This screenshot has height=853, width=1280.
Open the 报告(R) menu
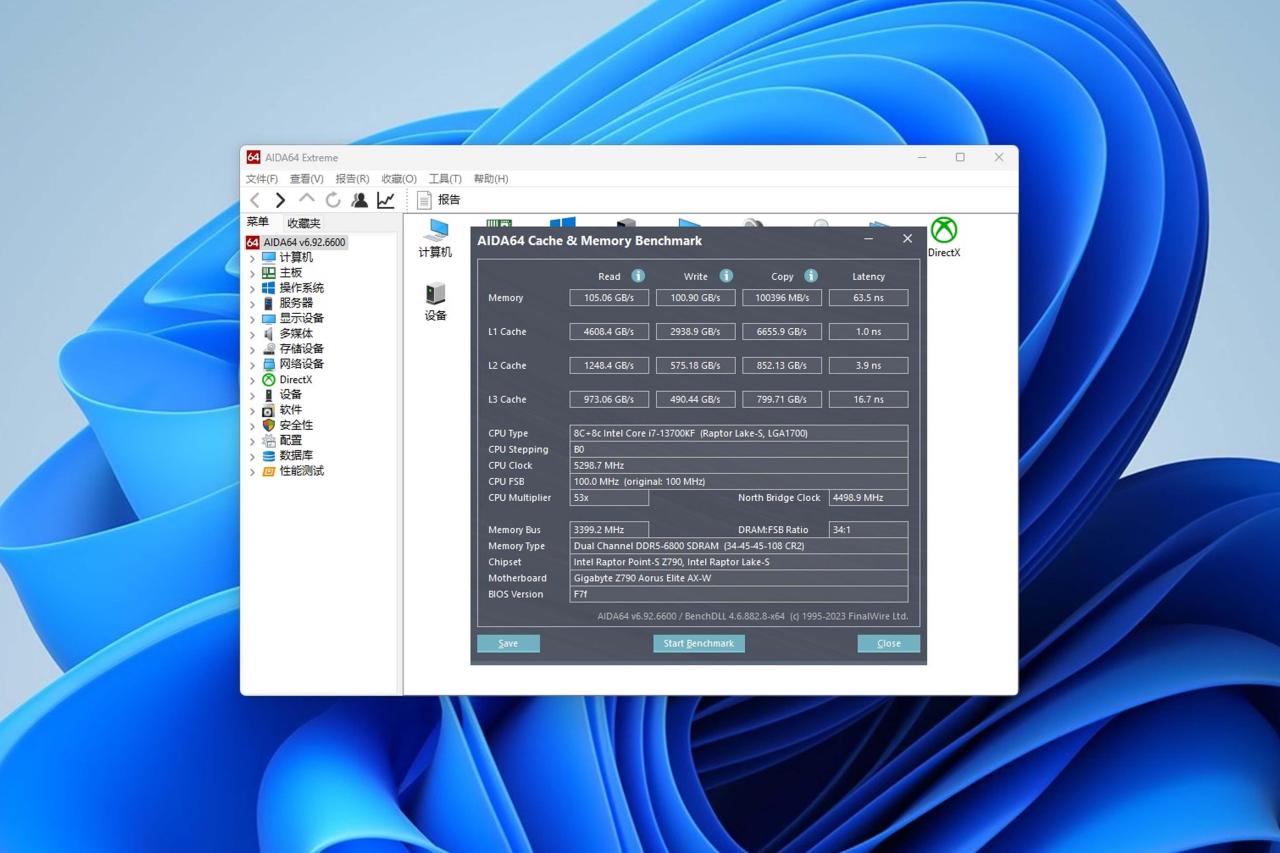pyautogui.click(x=352, y=179)
